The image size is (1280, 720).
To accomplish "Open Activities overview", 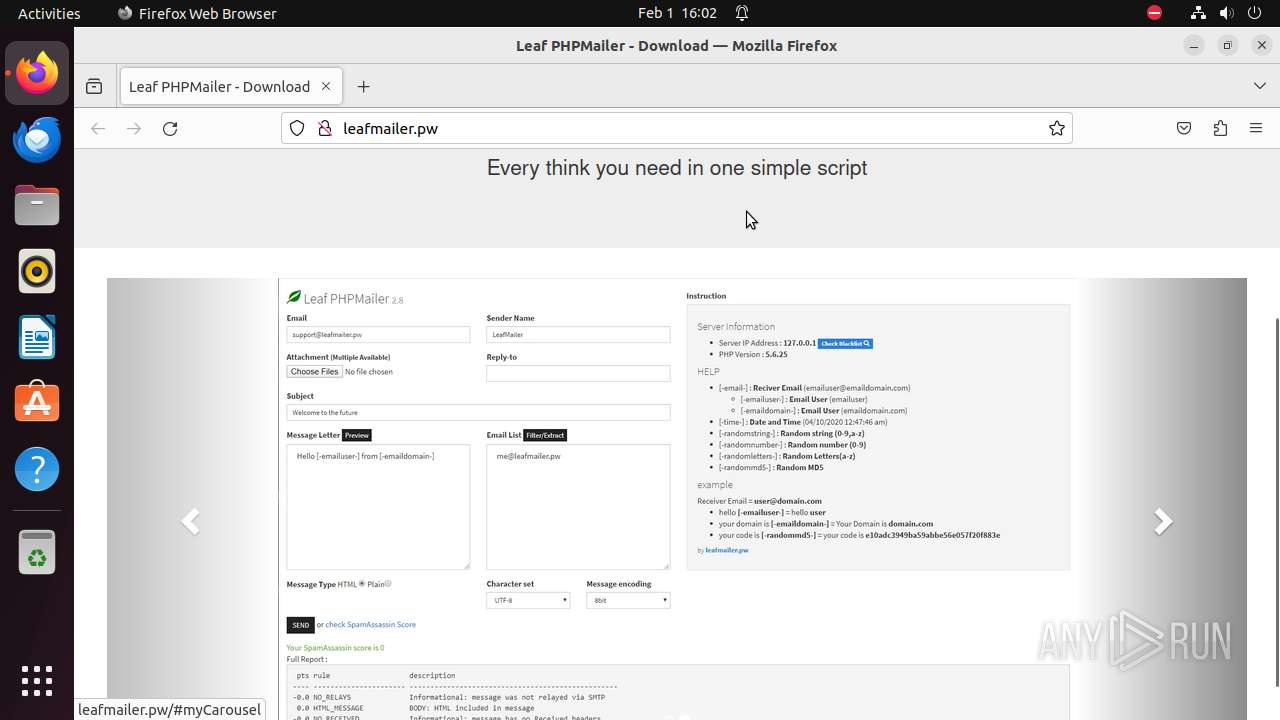I will point(49,13).
